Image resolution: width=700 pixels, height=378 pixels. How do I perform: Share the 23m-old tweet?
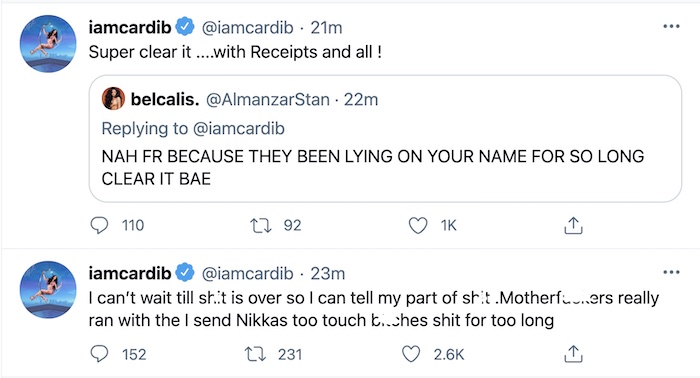tap(573, 354)
